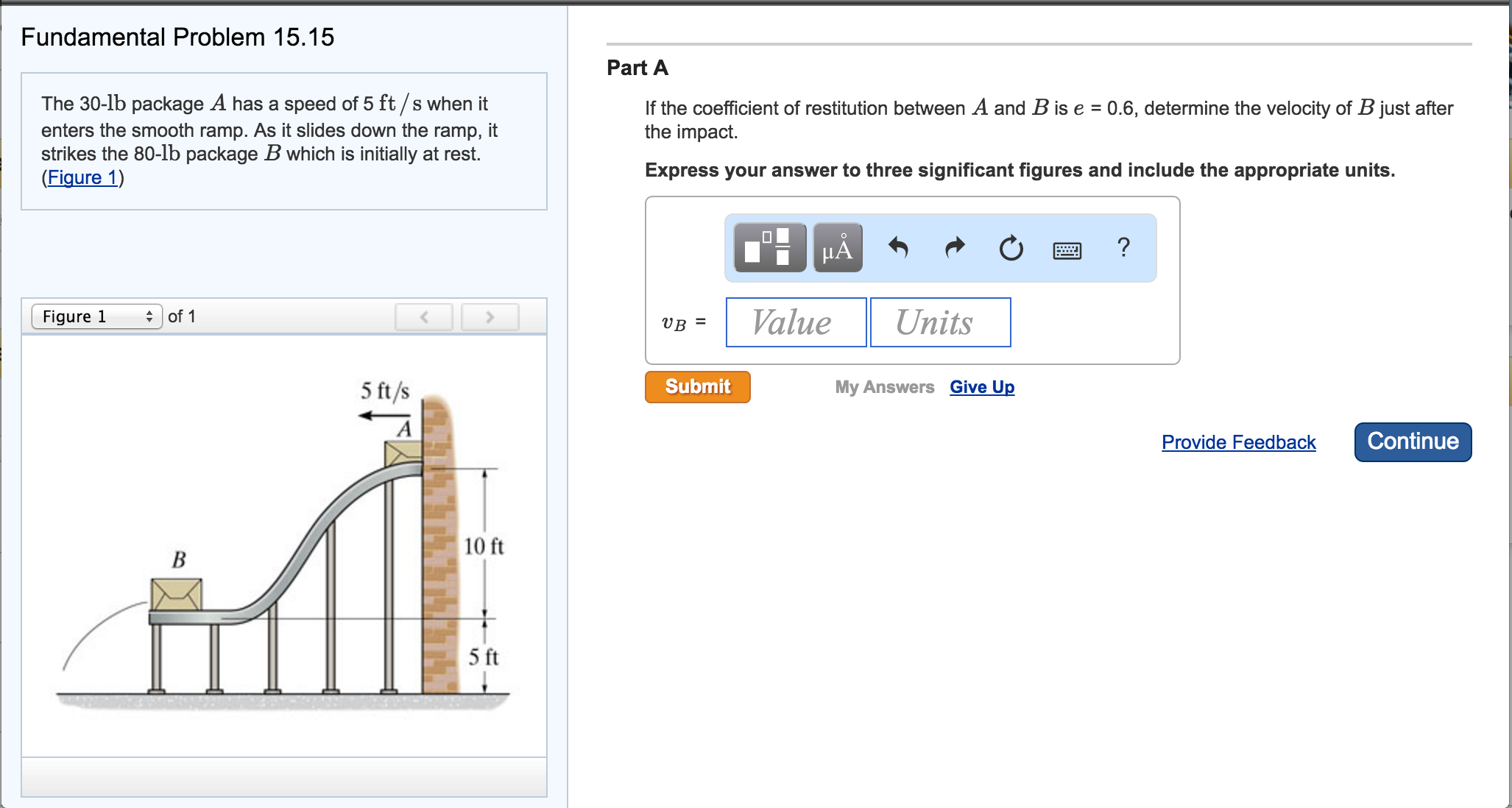
Task: Go to next figure arrow
Action: point(490,317)
